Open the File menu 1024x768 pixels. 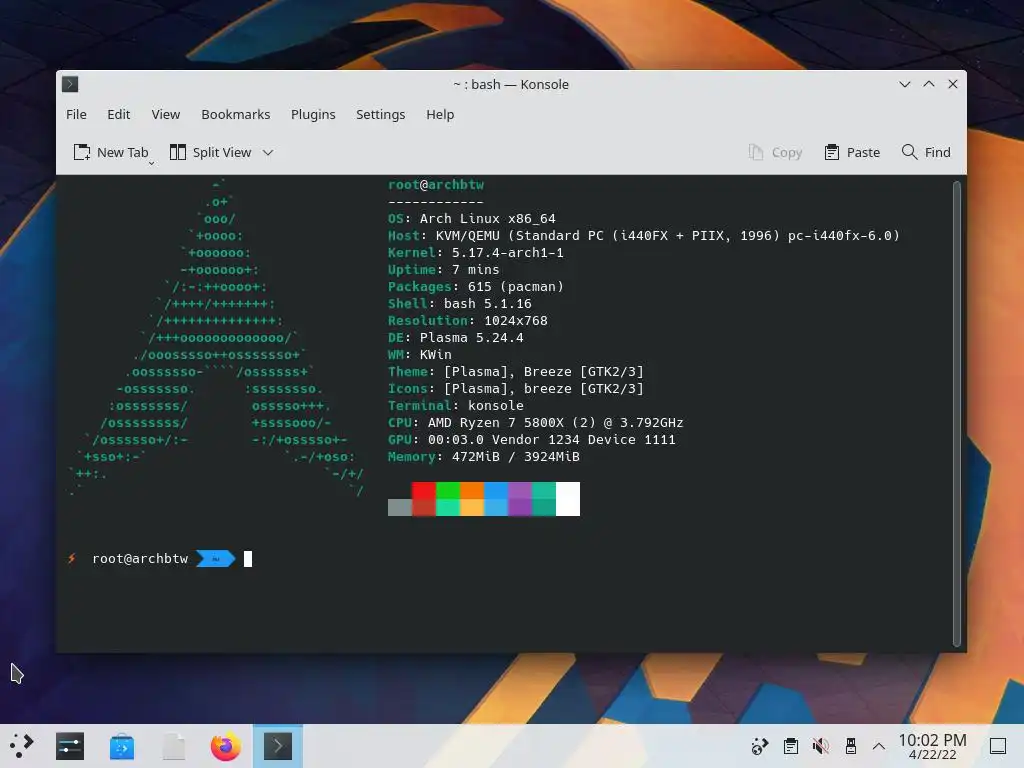tap(76, 114)
